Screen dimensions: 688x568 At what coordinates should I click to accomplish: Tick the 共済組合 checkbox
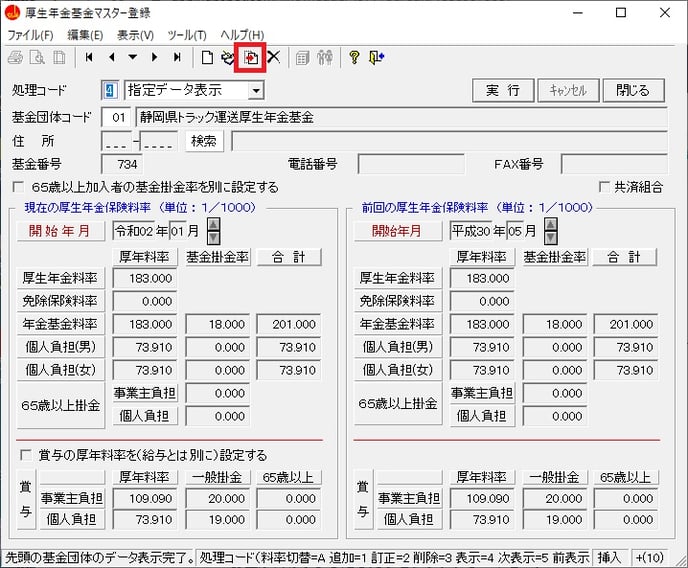click(x=604, y=187)
